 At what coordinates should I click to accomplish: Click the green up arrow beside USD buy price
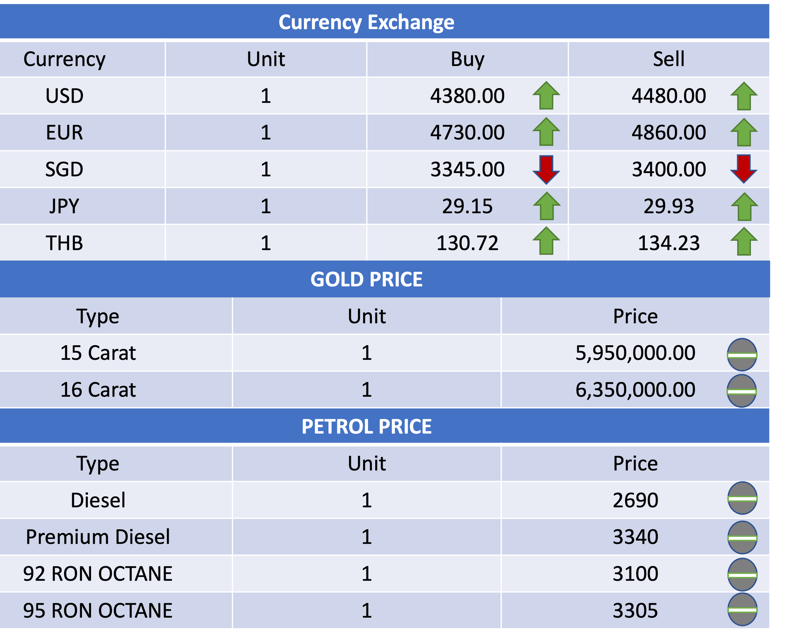point(546,96)
